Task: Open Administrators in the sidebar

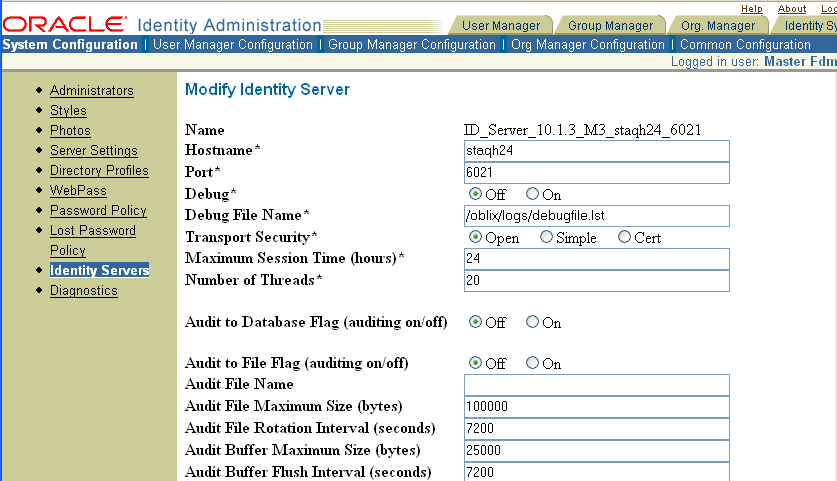Action: tap(91, 91)
